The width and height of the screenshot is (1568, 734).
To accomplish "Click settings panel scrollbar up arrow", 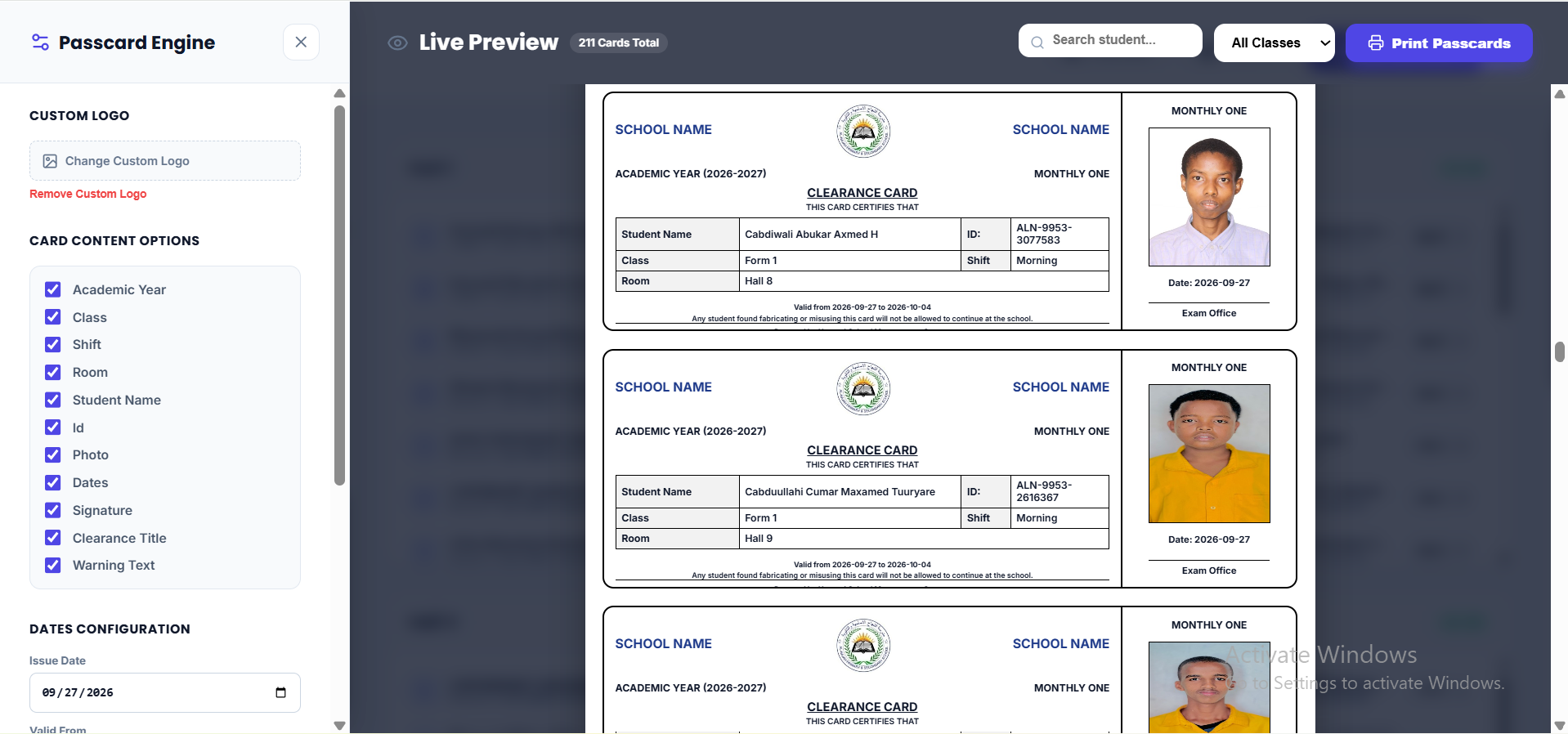I will click(x=339, y=93).
